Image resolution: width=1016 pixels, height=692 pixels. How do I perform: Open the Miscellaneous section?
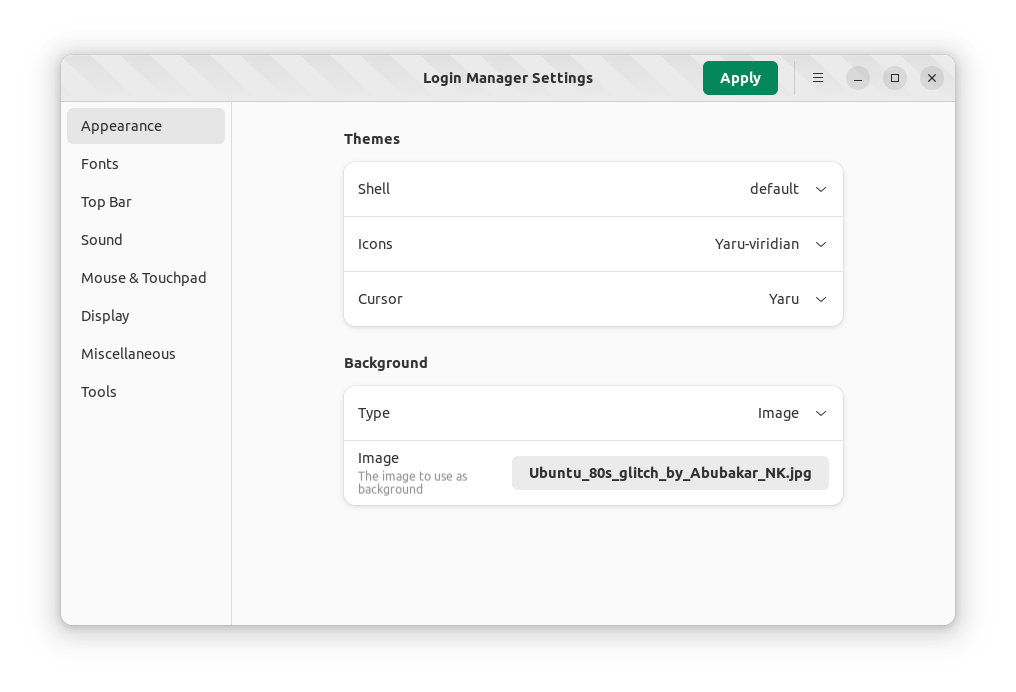tap(128, 354)
